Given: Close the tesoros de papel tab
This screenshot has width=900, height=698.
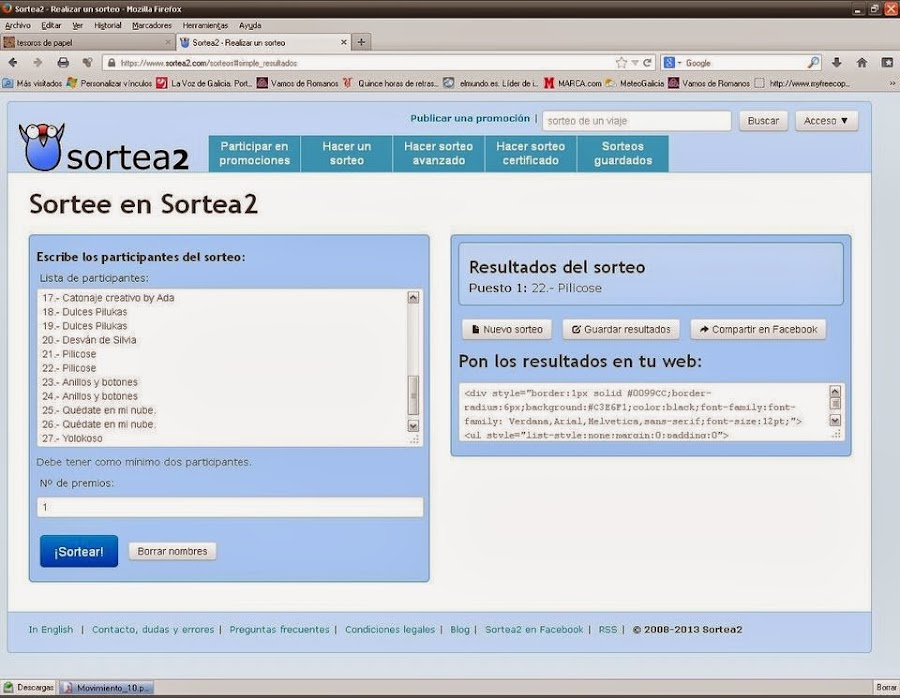Looking at the screenshot, I should (x=168, y=42).
